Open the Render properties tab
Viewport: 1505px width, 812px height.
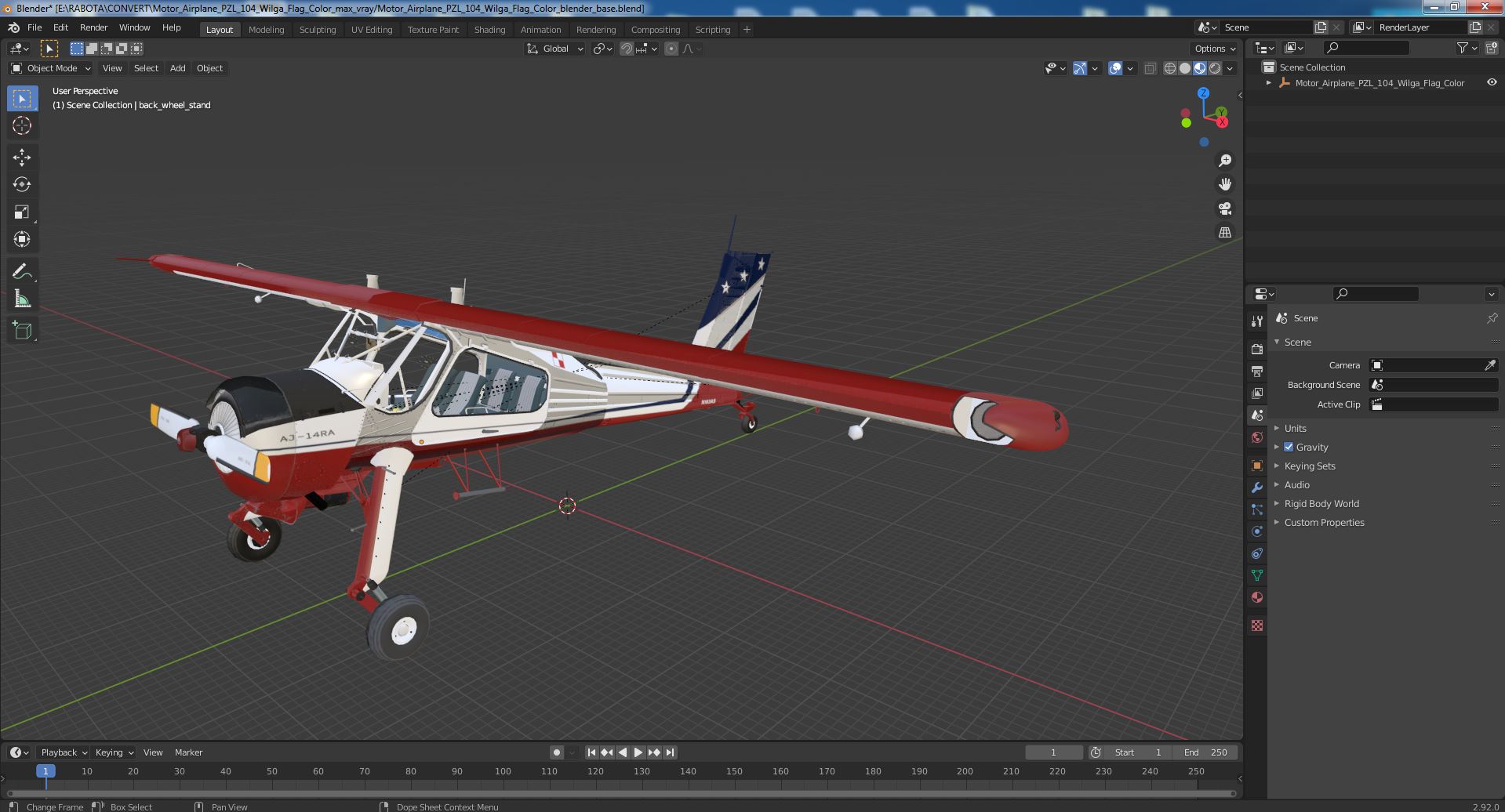(1257, 349)
